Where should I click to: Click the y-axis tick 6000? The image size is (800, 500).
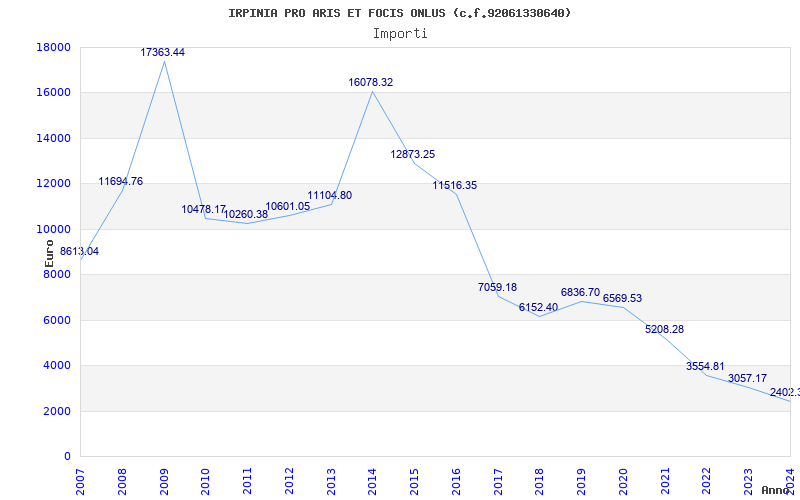pos(57,320)
